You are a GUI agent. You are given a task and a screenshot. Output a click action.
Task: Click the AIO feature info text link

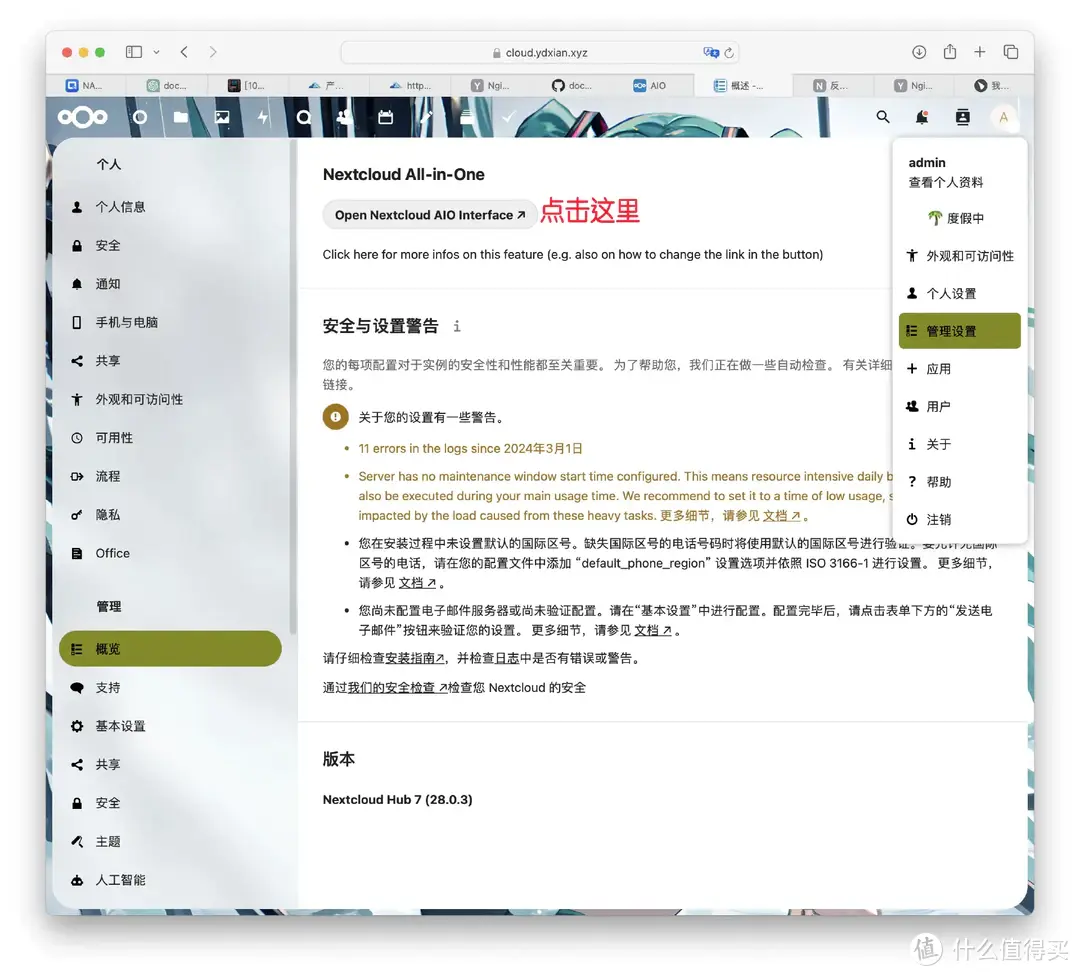(572, 254)
